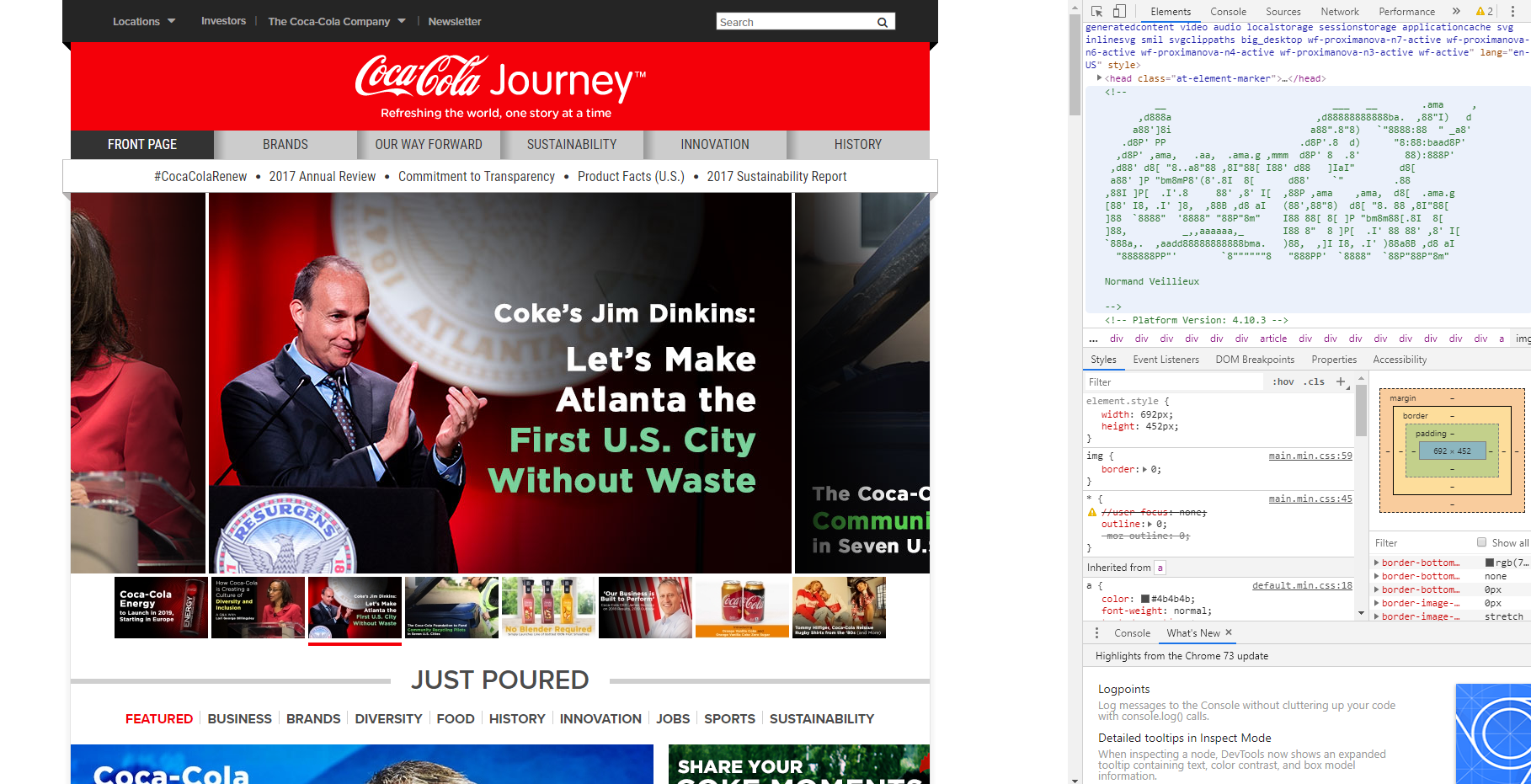Image resolution: width=1531 pixels, height=784 pixels.
Task: Expand the head element node
Action: pyautogui.click(x=1099, y=78)
